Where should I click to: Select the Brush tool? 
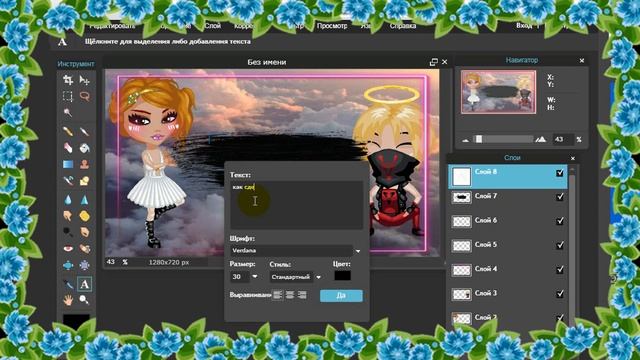click(84, 131)
